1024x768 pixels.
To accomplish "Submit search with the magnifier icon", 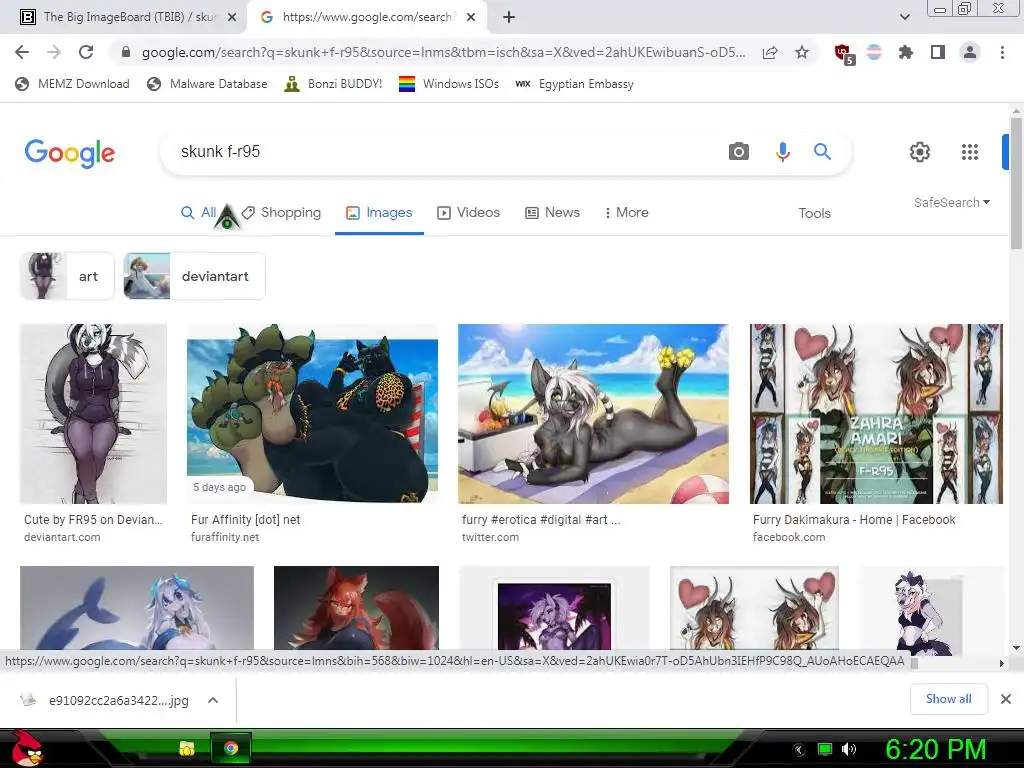I will (x=822, y=152).
